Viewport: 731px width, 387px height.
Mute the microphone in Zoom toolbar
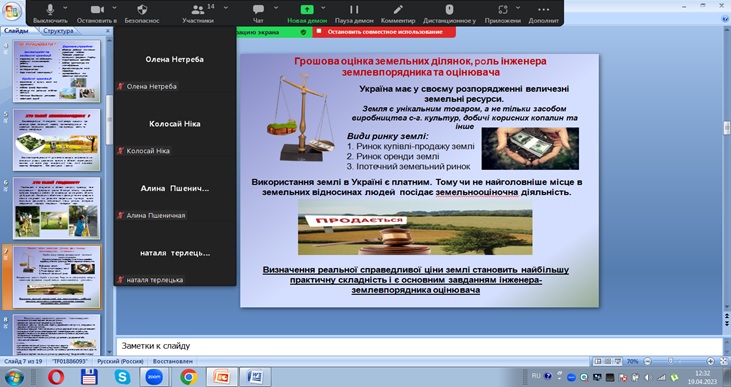(x=50, y=9)
